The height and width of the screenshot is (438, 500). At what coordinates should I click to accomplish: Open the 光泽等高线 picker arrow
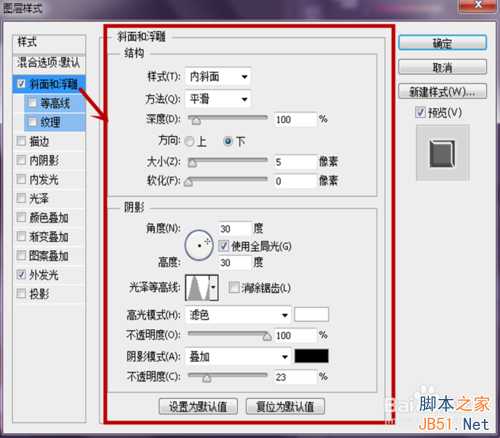213,287
